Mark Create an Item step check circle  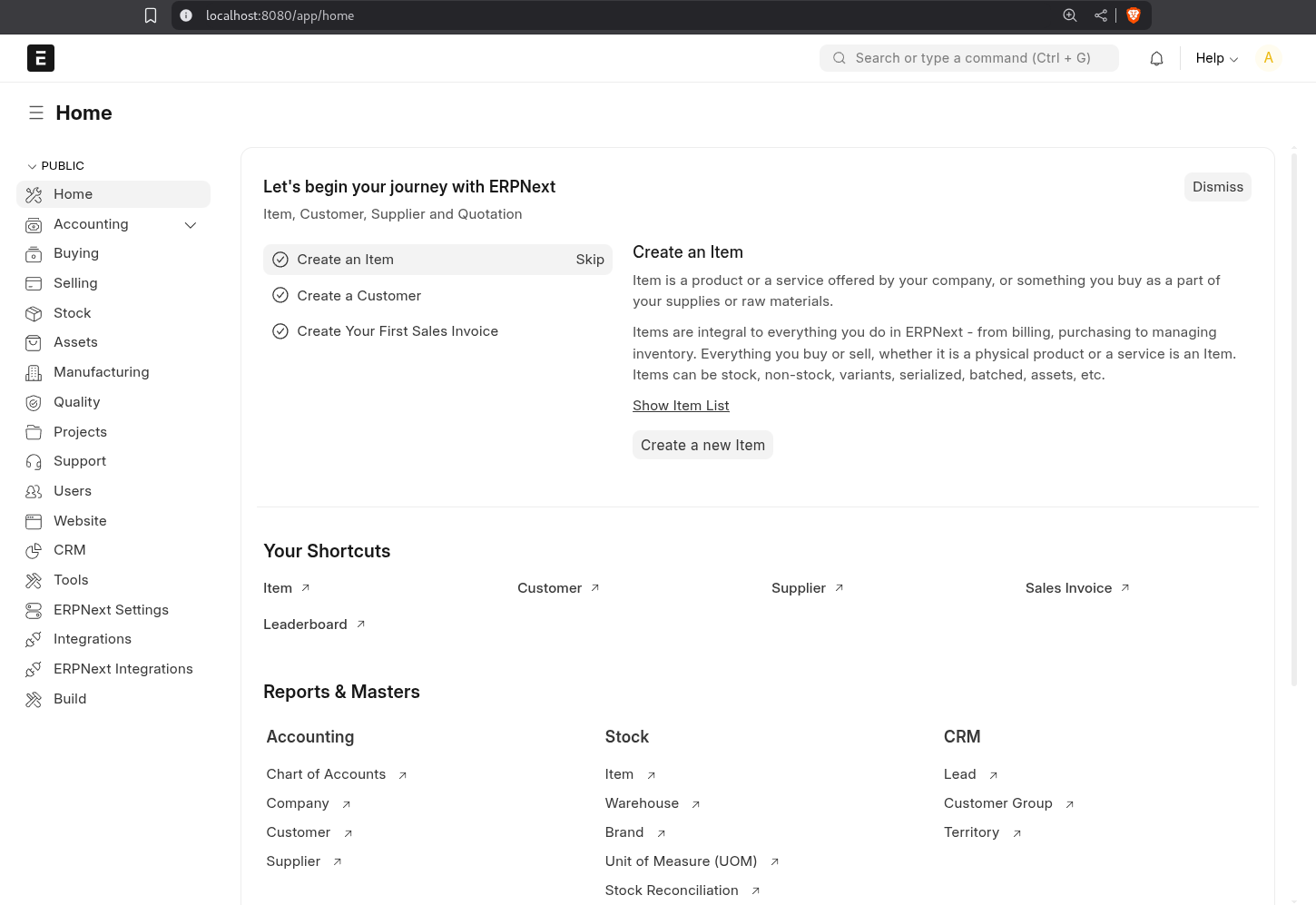pyautogui.click(x=280, y=260)
